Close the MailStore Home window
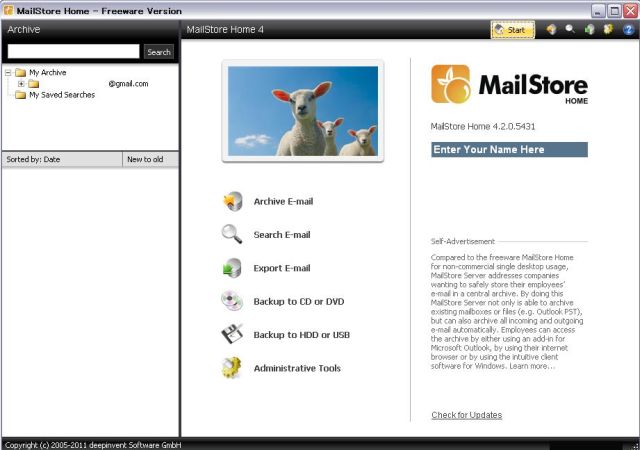 click(630, 11)
